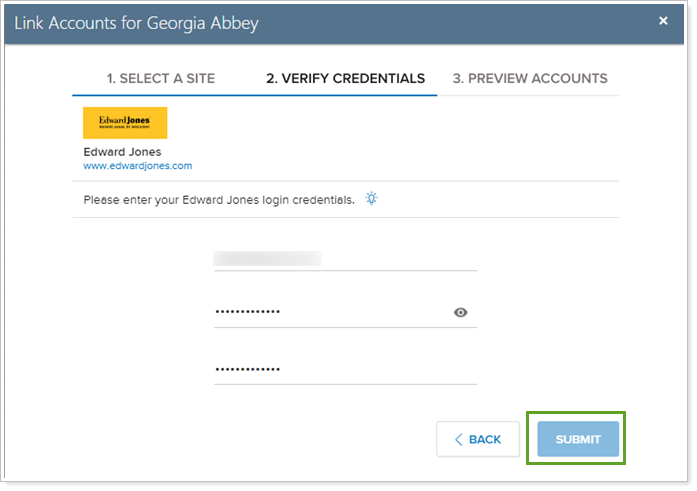Click the blurred username text value
The image size is (697, 491).
[x=268, y=259]
